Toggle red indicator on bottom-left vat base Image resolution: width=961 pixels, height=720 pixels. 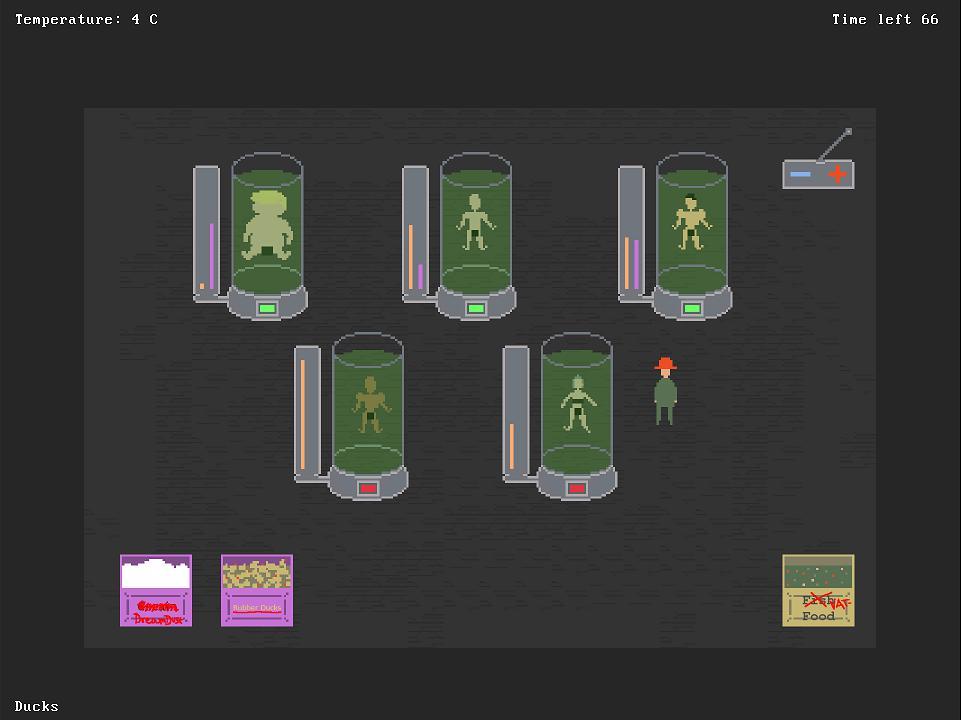[x=368, y=489]
